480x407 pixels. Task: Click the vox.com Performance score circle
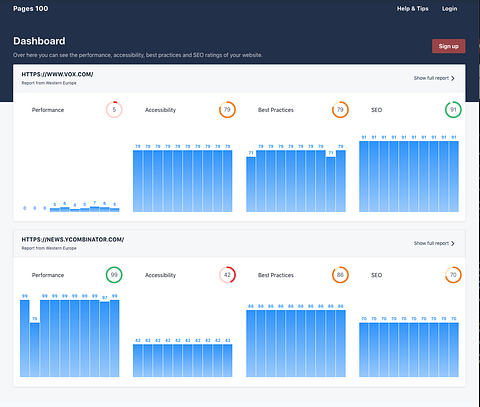(114, 110)
